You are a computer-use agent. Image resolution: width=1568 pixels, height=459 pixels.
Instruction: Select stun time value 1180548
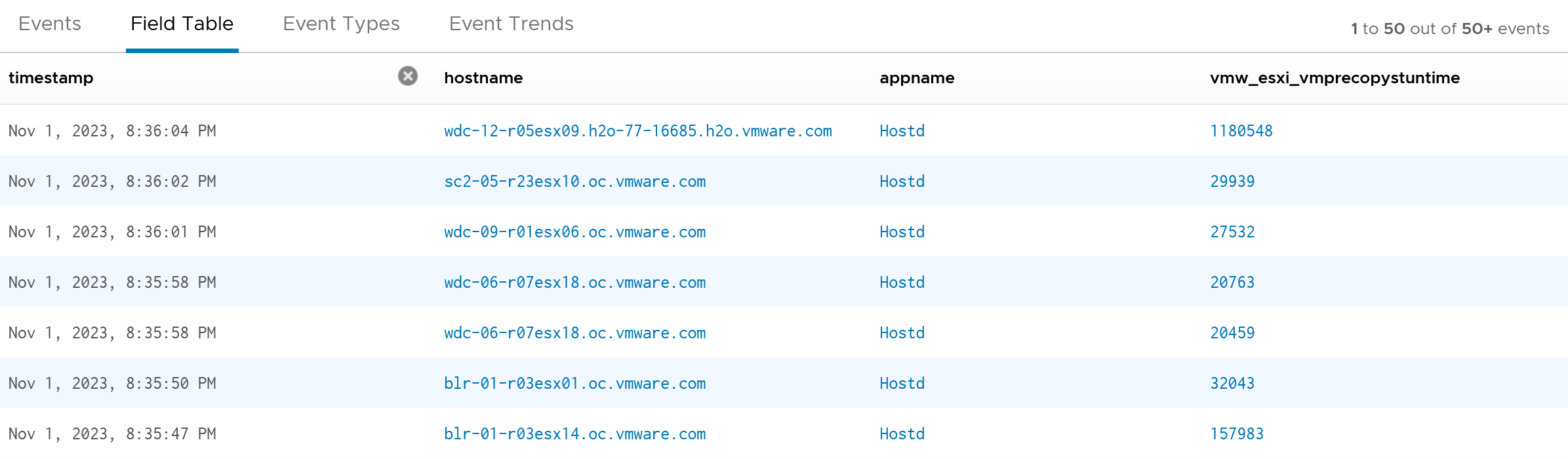click(x=1241, y=131)
